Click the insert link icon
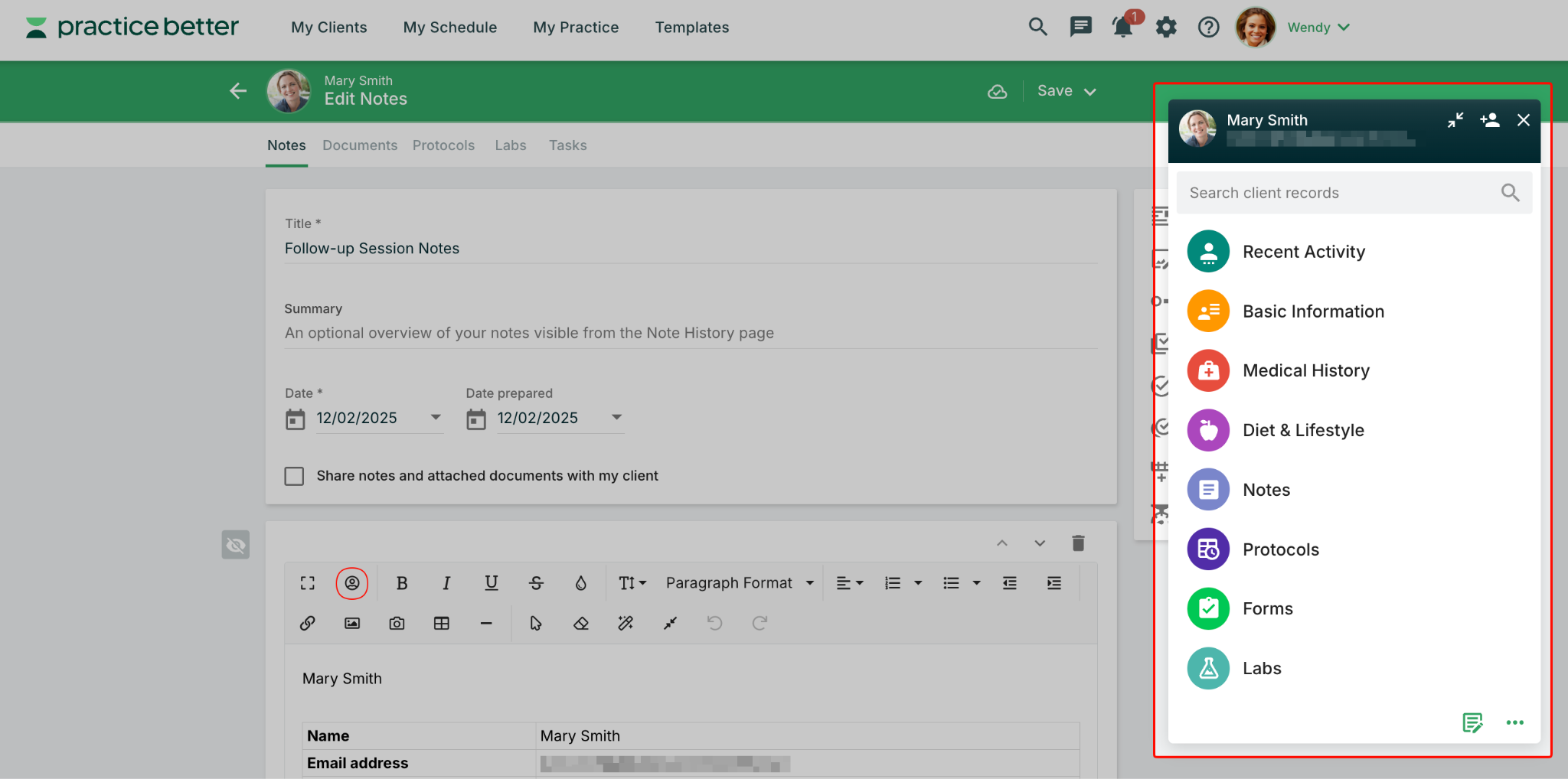The height and width of the screenshot is (779, 1568). [308, 624]
